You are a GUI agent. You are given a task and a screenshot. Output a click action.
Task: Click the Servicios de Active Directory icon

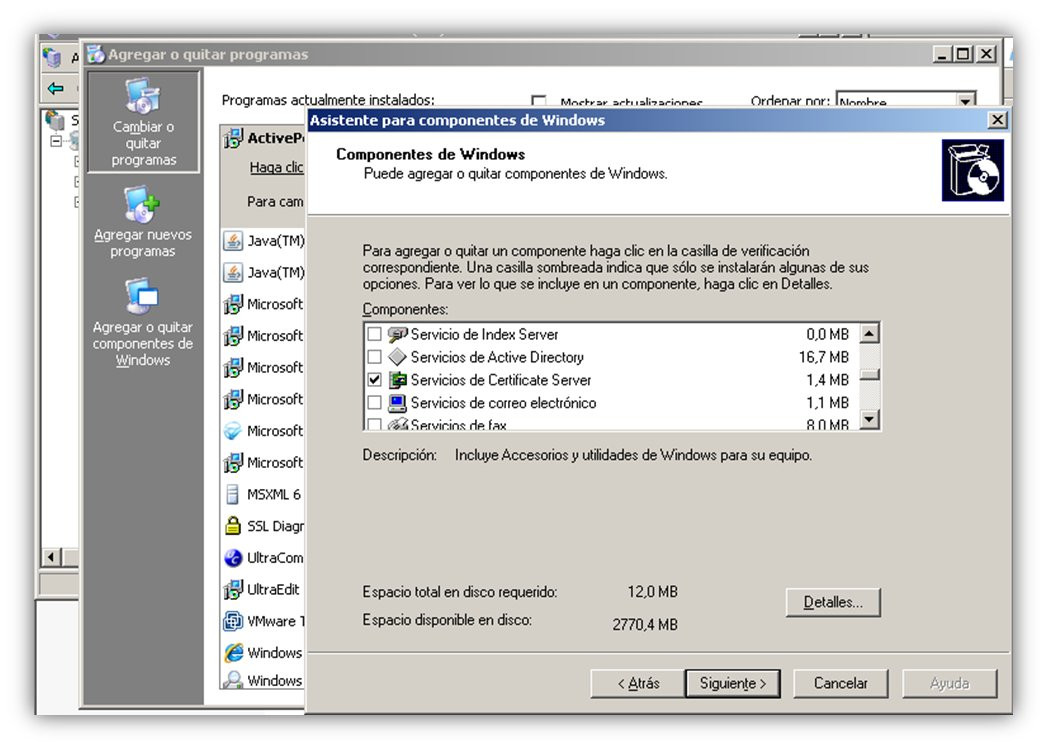(397, 356)
